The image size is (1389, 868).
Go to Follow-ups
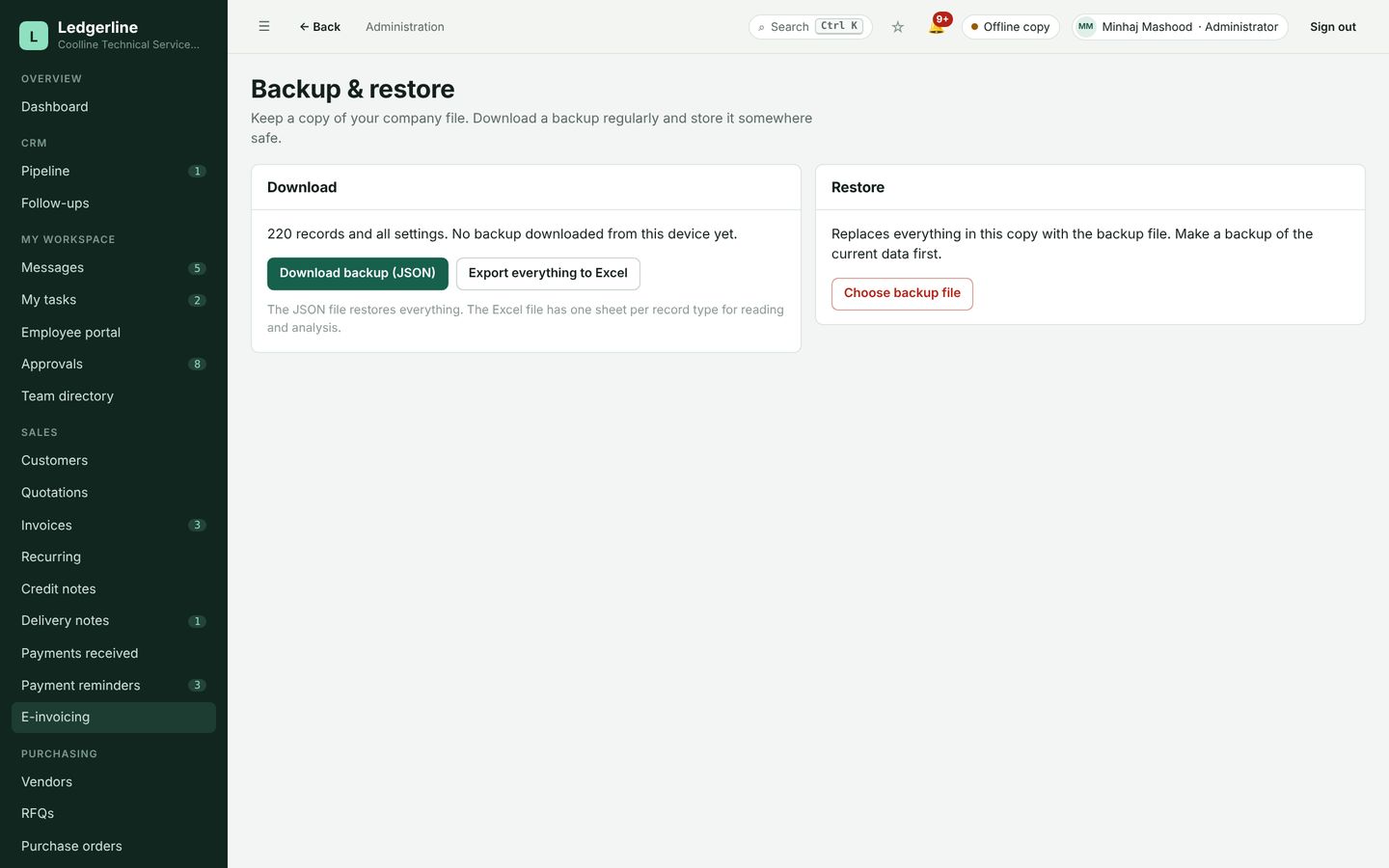pyautogui.click(x=114, y=203)
